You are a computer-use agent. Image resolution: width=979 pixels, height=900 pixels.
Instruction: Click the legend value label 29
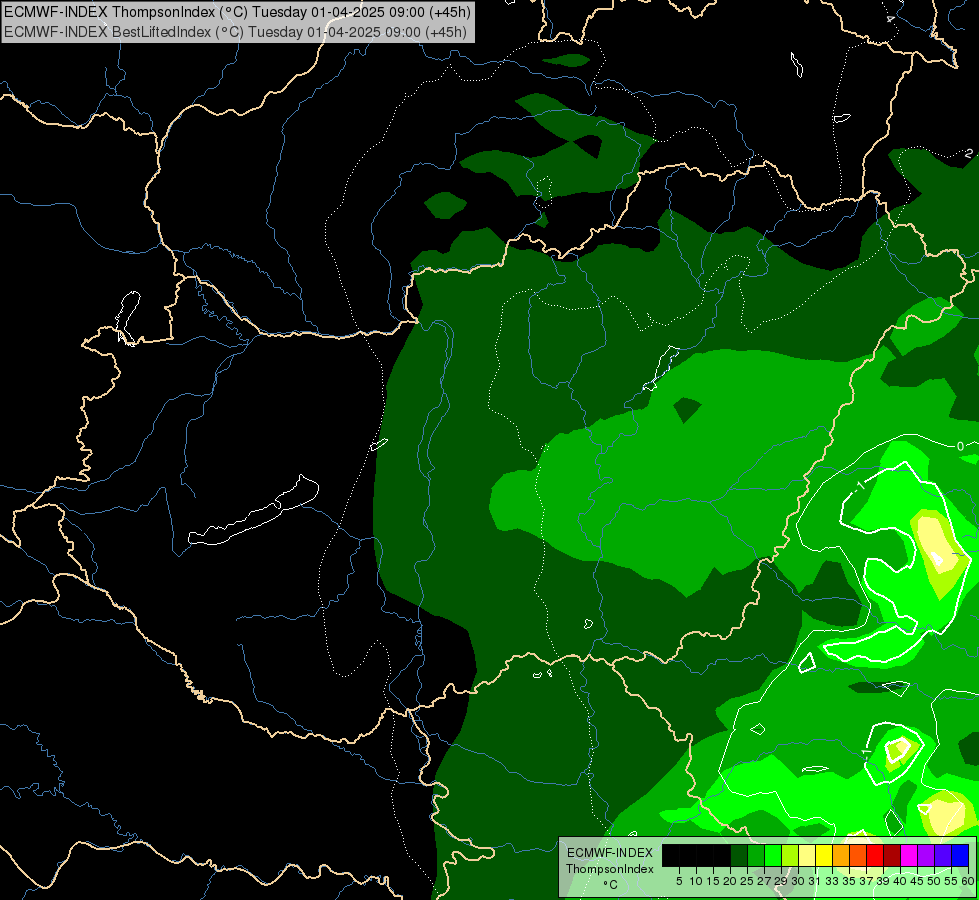point(780,881)
